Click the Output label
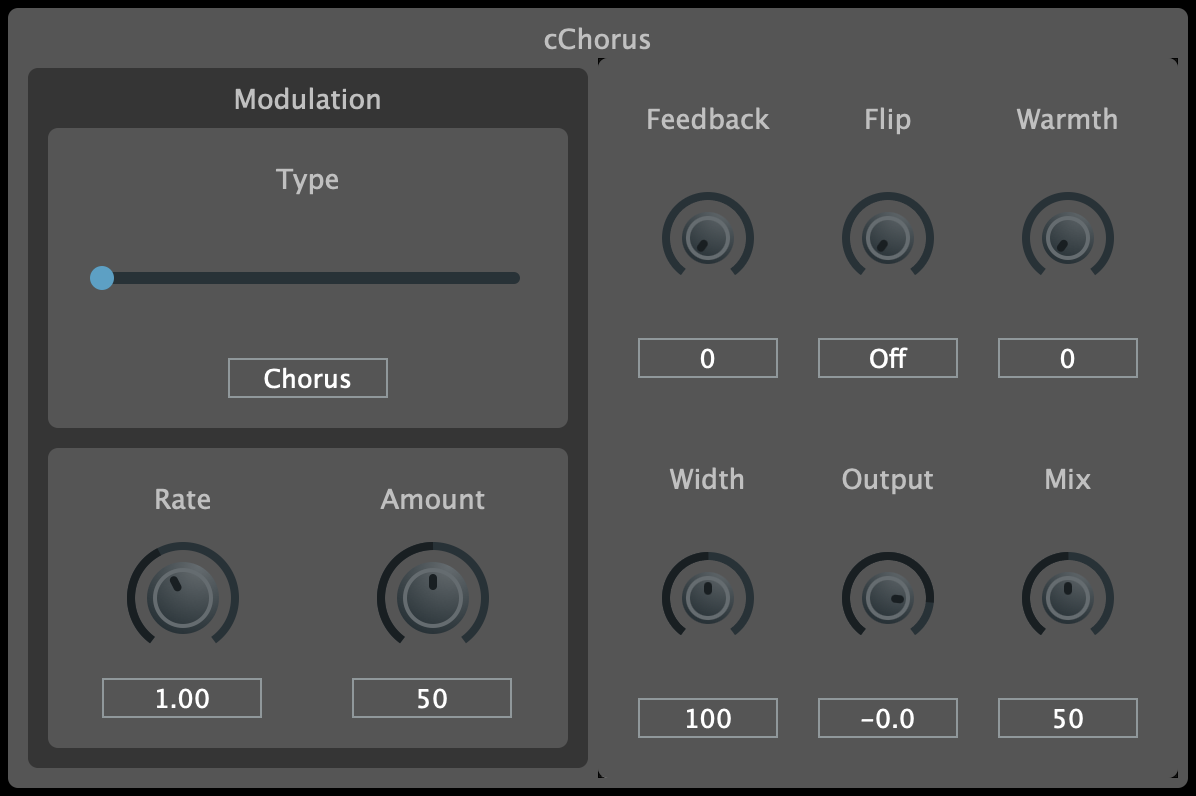 point(888,480)
